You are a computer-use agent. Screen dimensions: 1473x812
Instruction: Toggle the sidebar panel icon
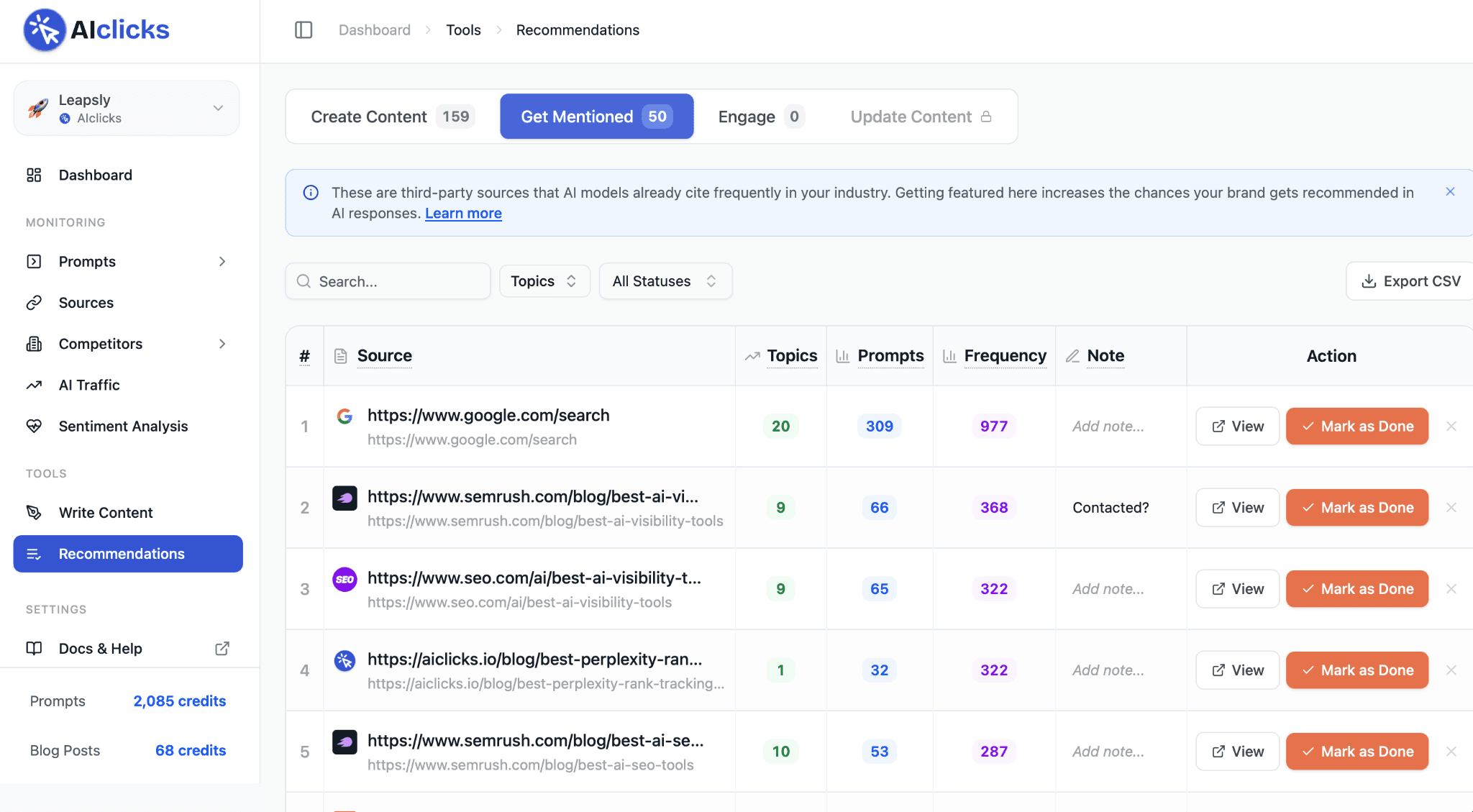click(304, 30)
